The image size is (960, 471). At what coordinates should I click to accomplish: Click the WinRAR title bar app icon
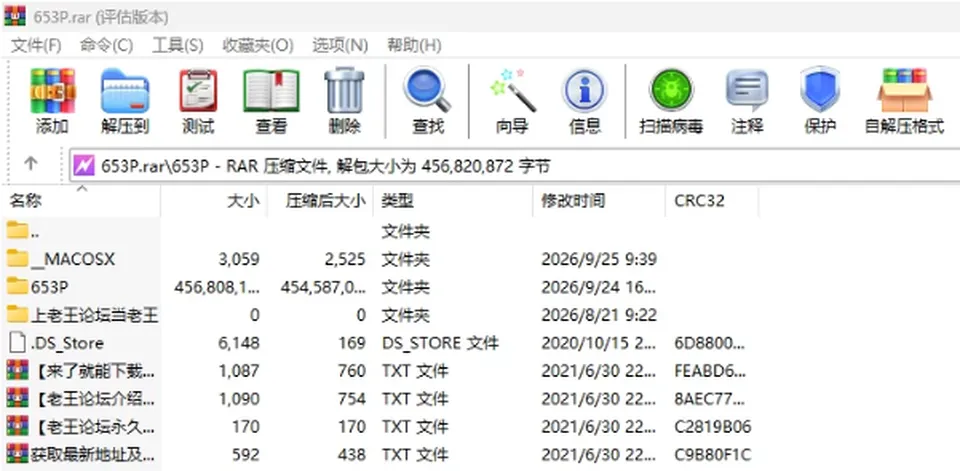pyautogui.click(x=15, y=15)
